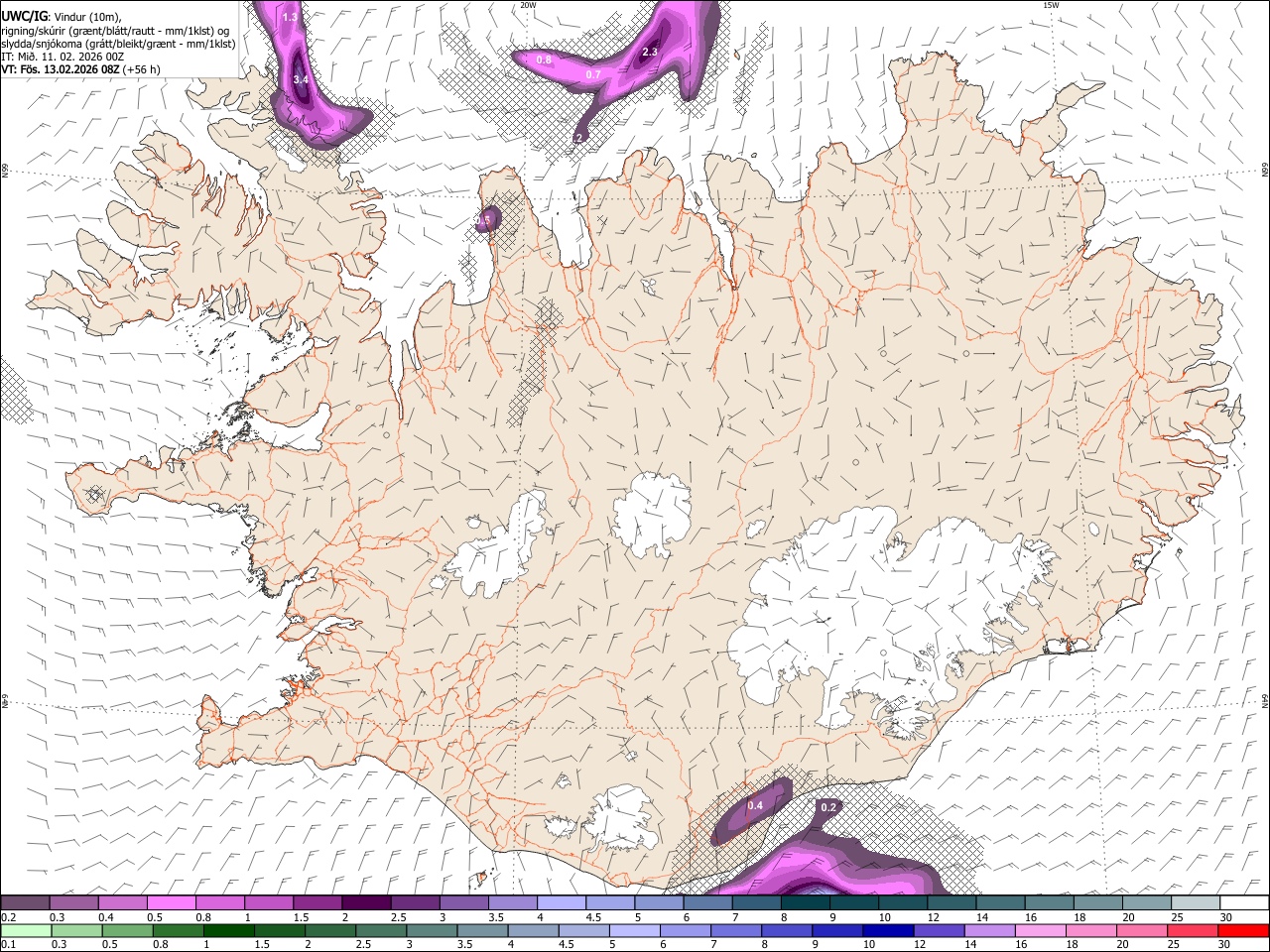
Task: Click the '0.7' value on the map
Action: (593, 74)
